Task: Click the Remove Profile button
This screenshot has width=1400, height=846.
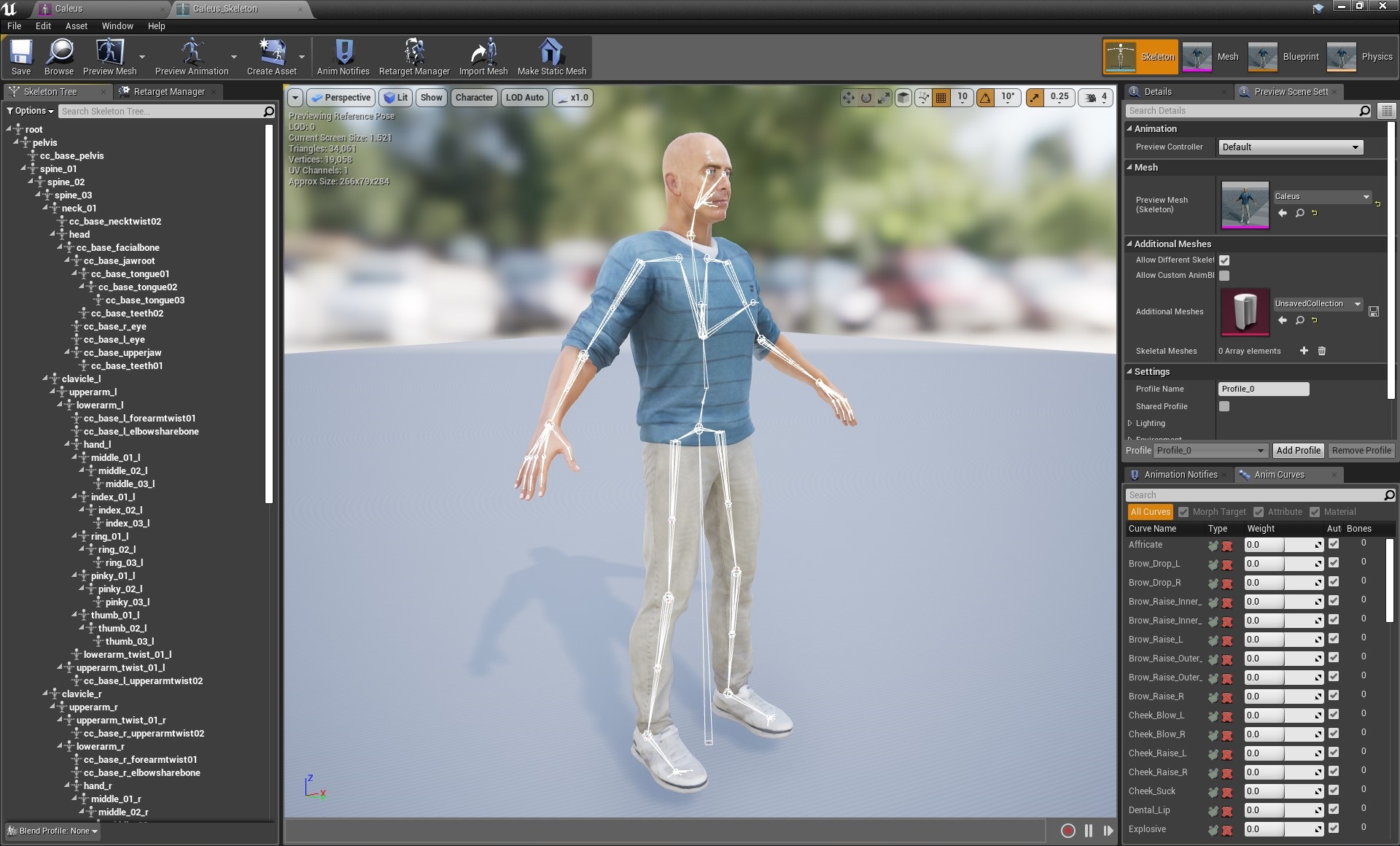Action: pyautogui.click(x=1361, y=451)
